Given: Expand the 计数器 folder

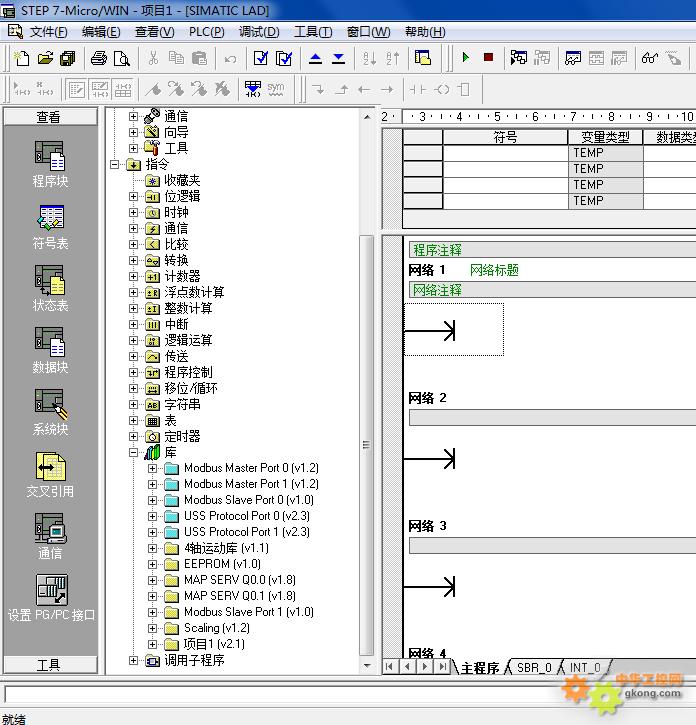Looking at the screenshot, I should click(x=134, y=276).
